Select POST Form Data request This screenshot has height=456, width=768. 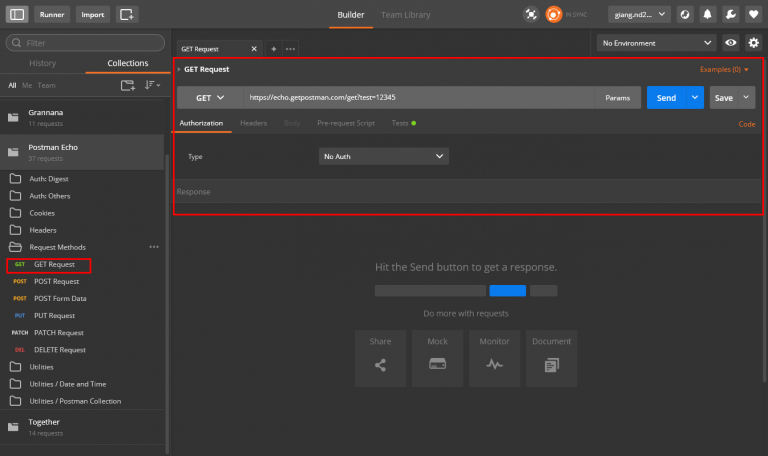tap(60, 298)
